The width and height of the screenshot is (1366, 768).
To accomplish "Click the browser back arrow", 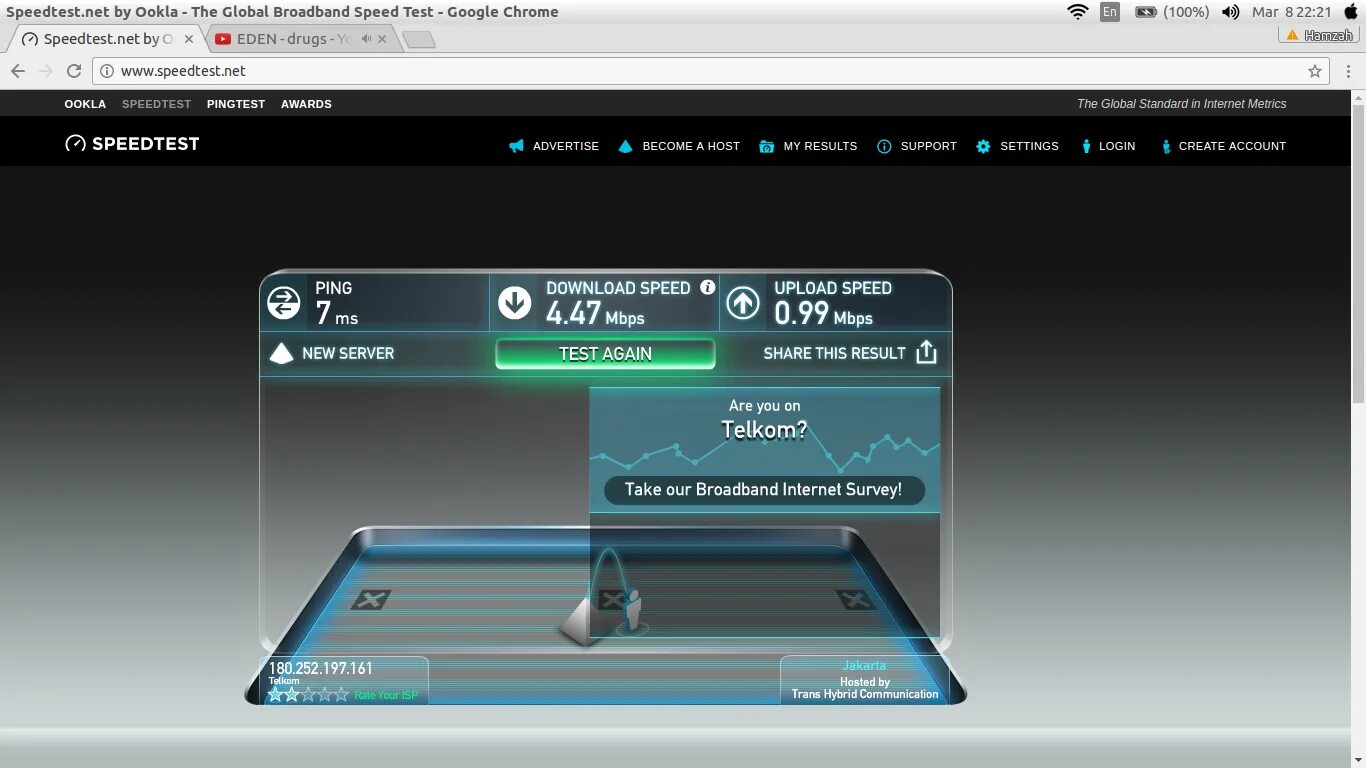I will [x=17, y=71].
